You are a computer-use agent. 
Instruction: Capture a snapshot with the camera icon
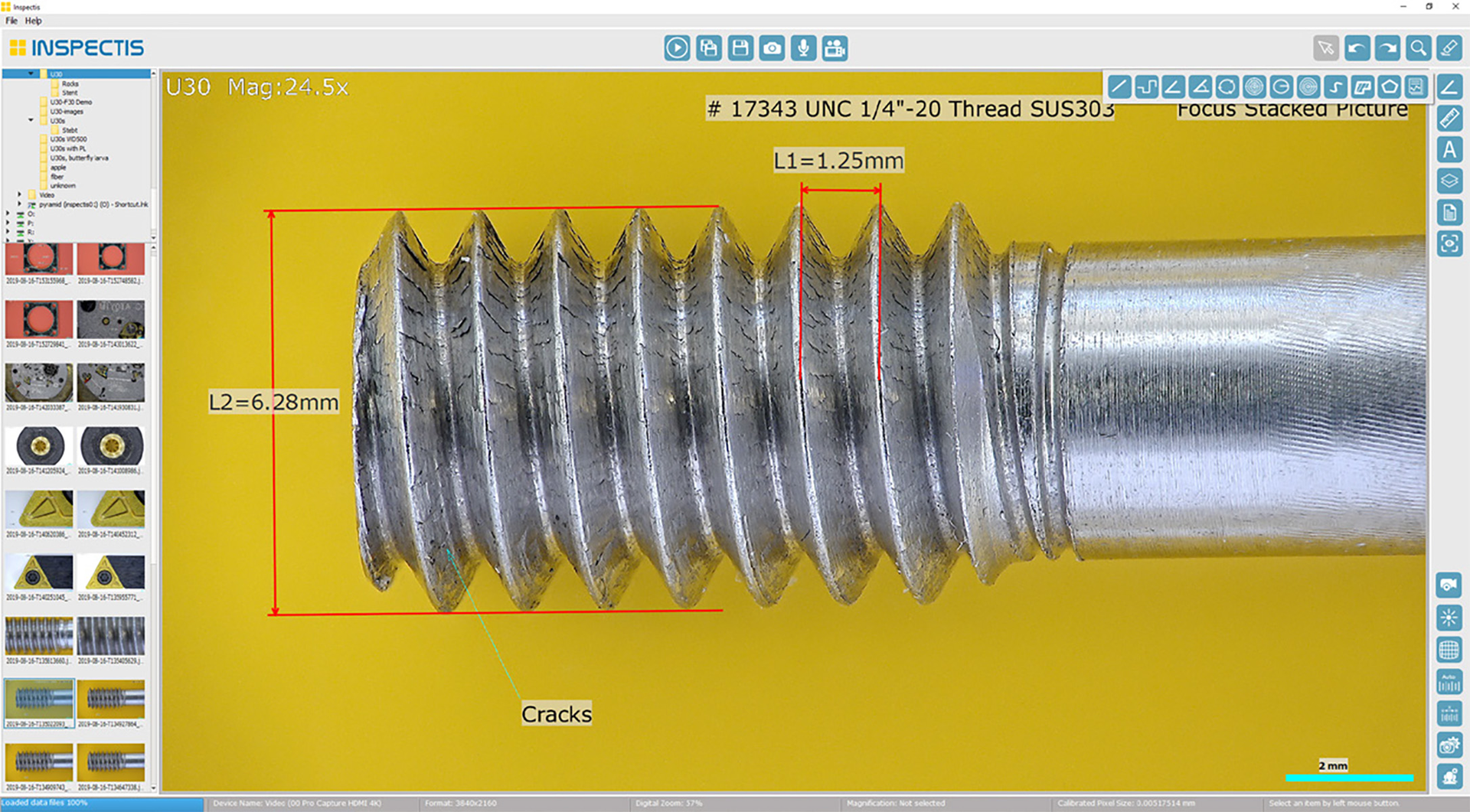[x=772, y=48]
